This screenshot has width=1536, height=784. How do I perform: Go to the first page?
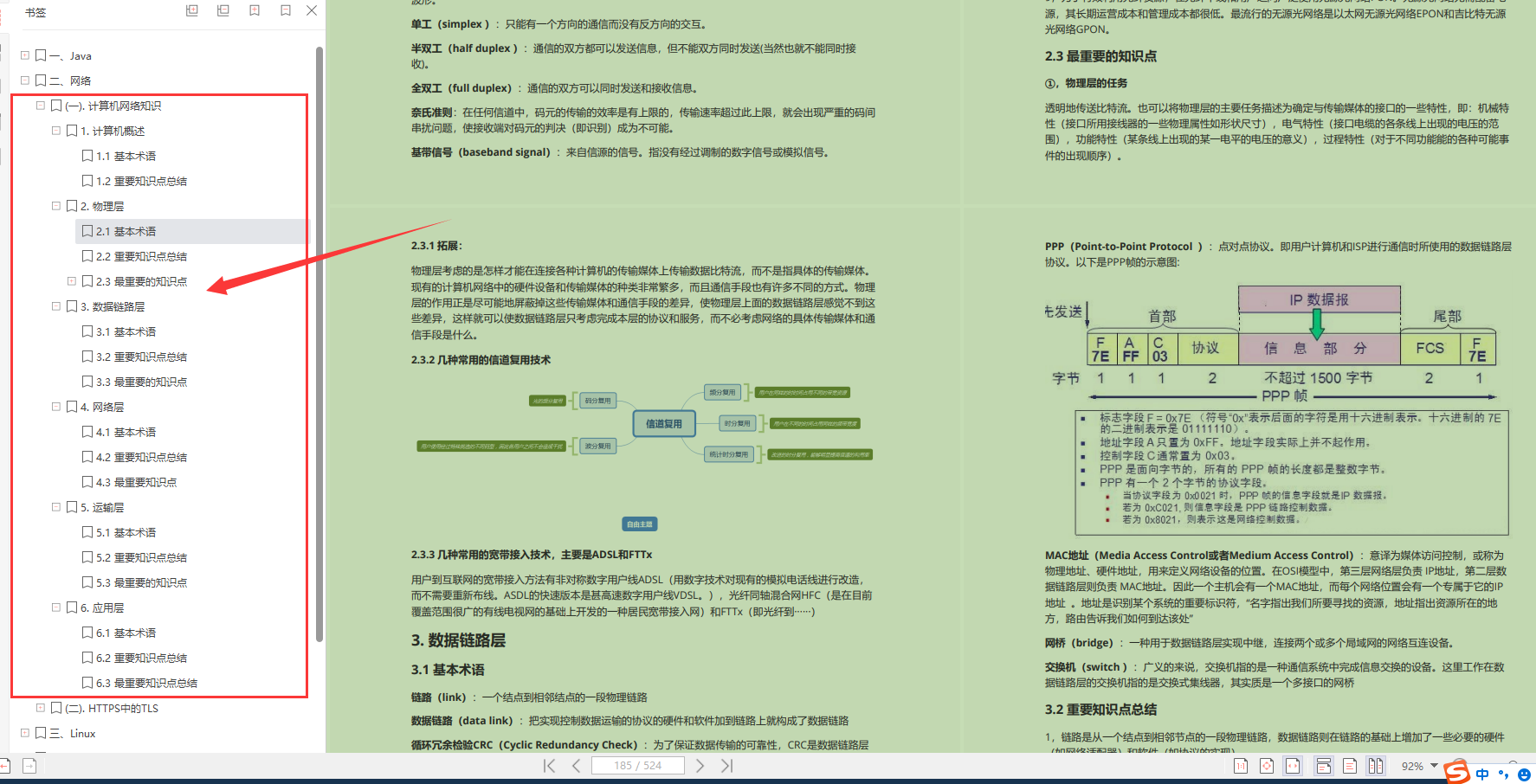tap(549, 766)
